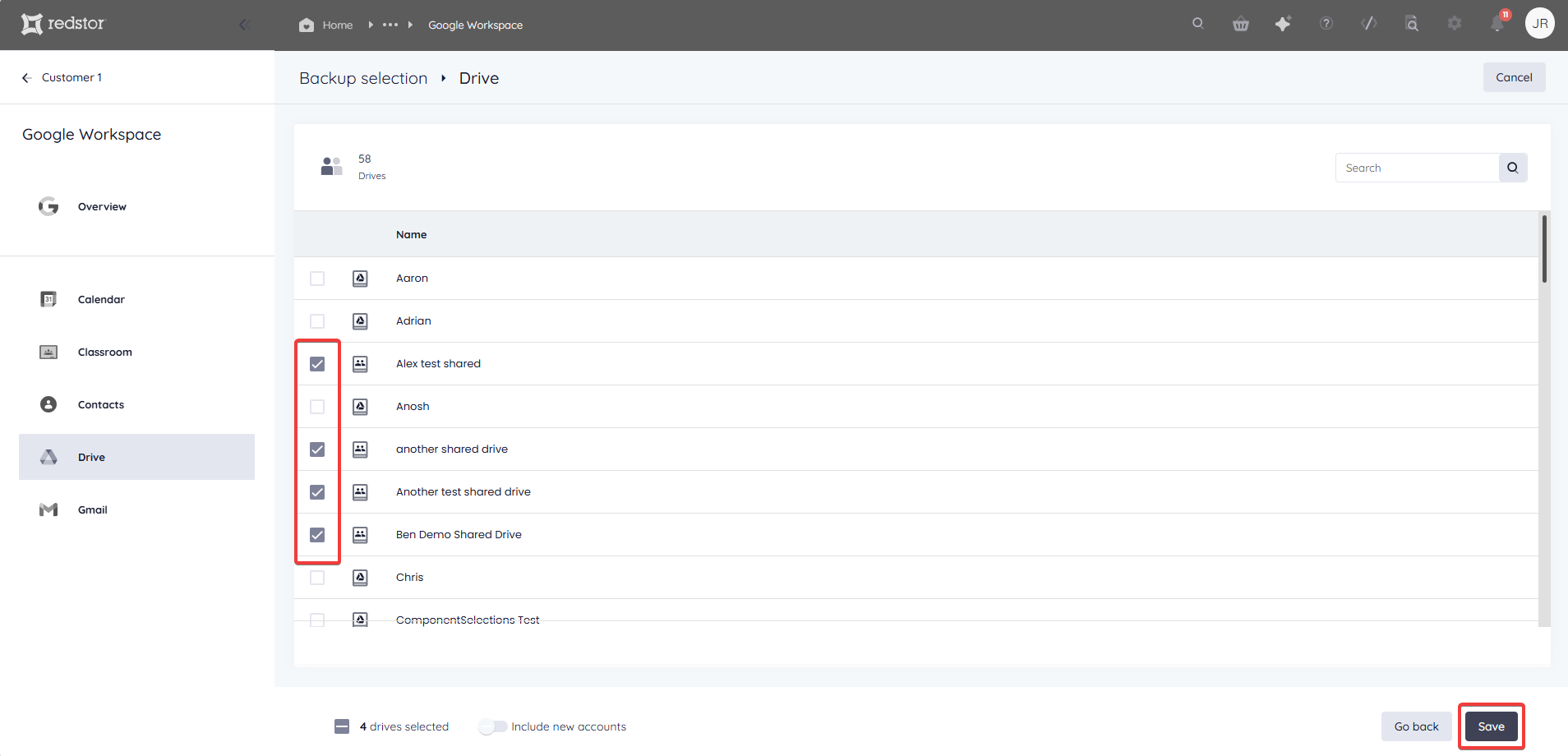Viewport: 1568px width, 756px height.
Task: Check the Chris drive checkbox
Action: (317, 578)
